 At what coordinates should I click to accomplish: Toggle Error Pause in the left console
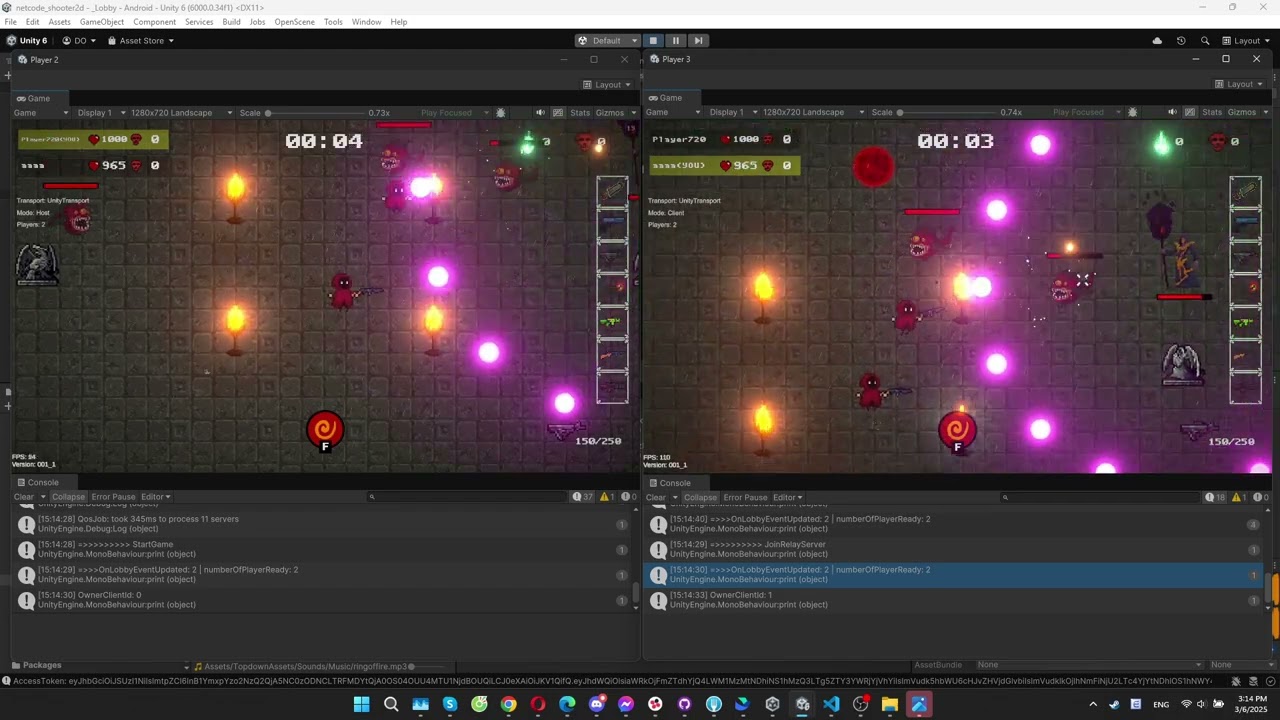click(113, 497)
